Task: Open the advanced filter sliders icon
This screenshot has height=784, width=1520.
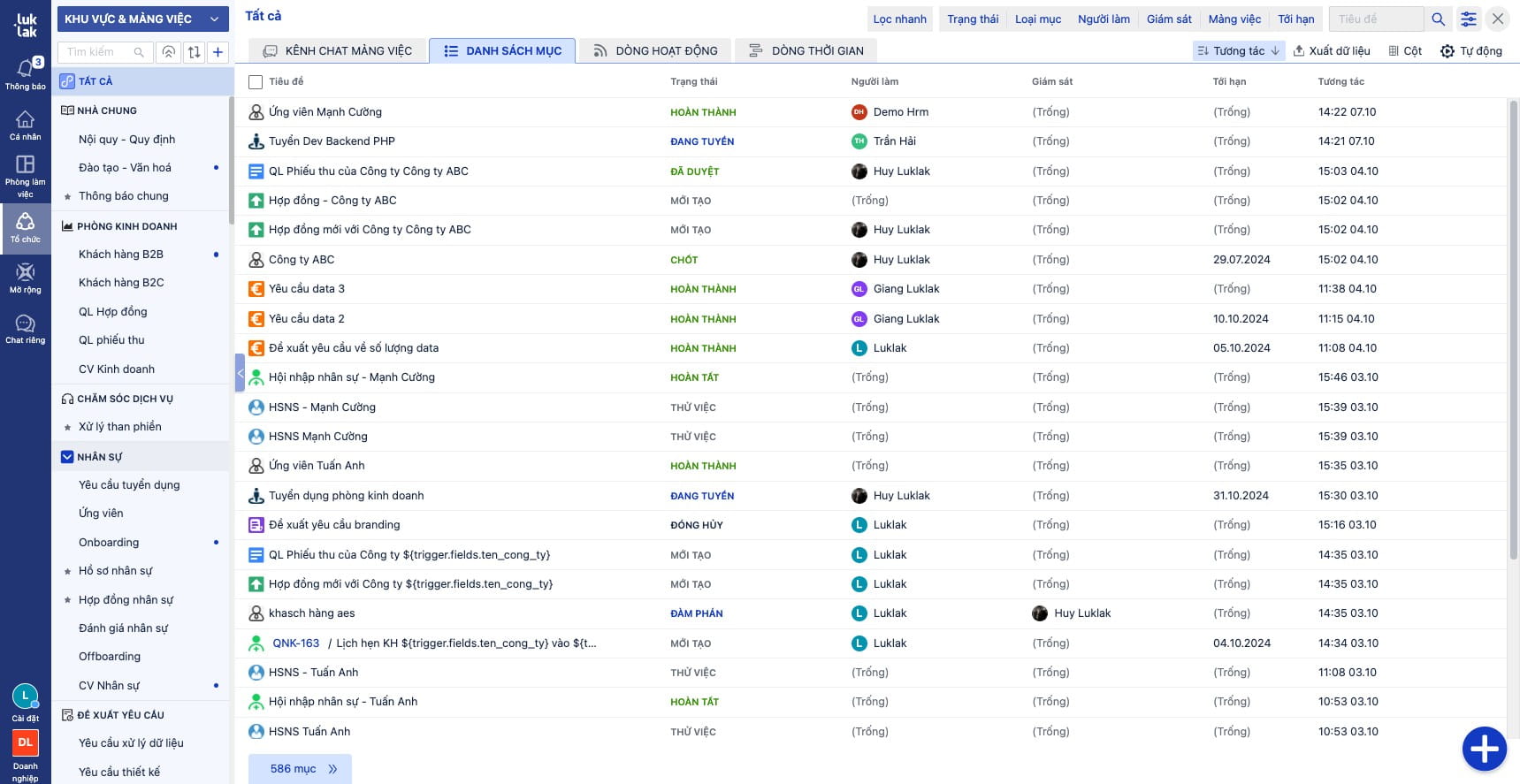Action: (1468, 19)
